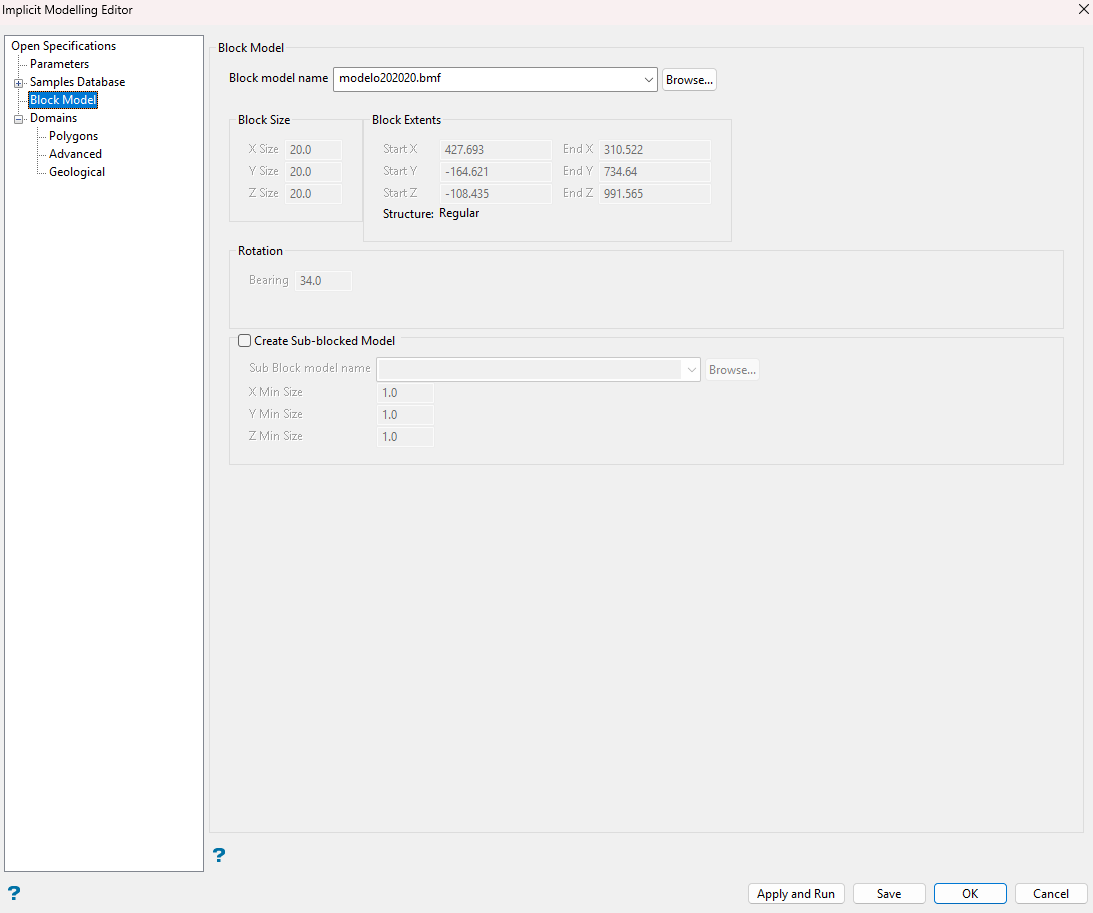Screen dimensions: 1093x913
Task: Collapse the Domains tree node
Action: (19, 119)
